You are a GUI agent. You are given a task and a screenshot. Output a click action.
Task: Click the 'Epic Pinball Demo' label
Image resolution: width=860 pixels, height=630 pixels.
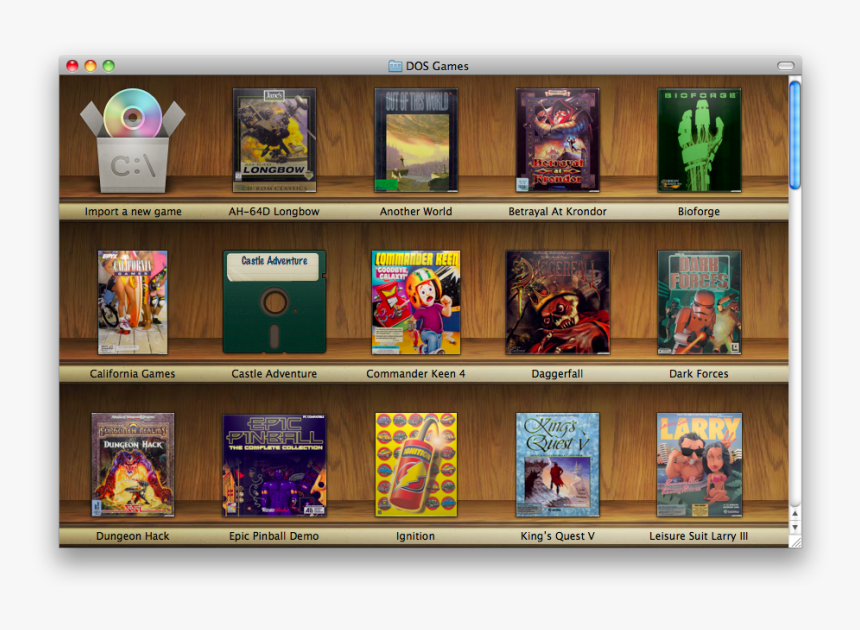(x=274, y=536)
